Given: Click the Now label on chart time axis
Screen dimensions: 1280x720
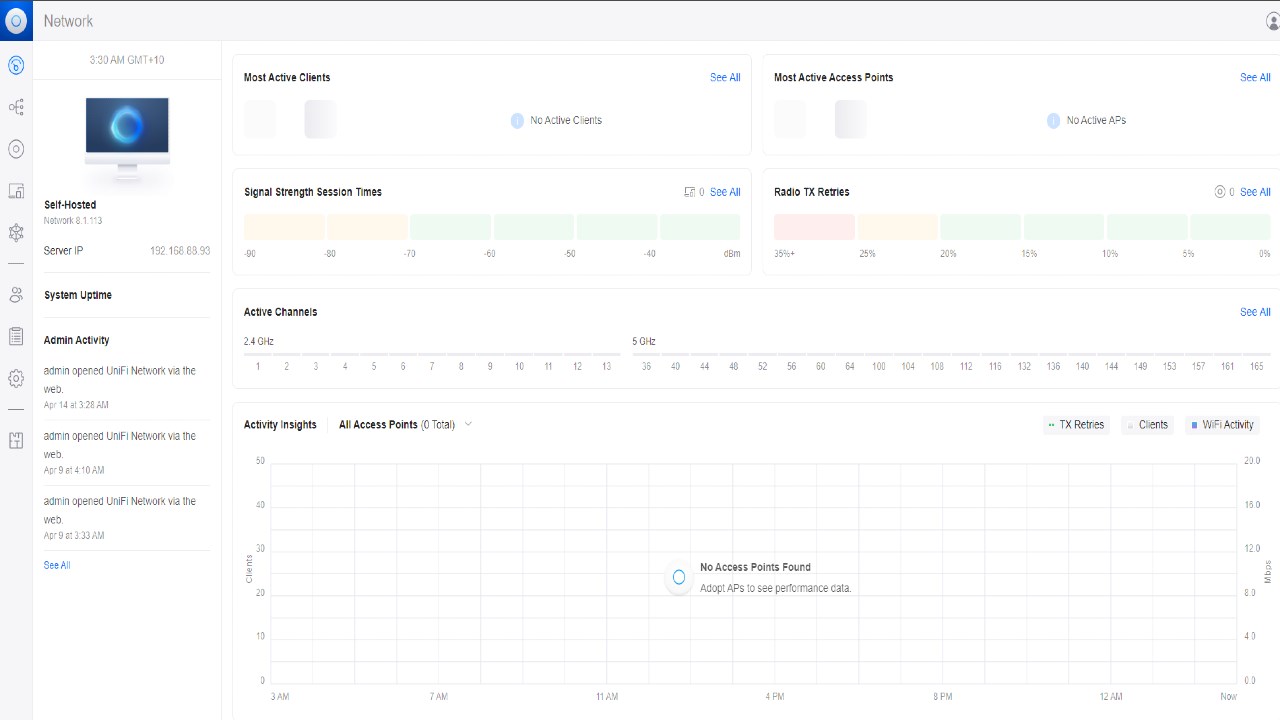Looking at the screenshot, I should [1228, 696].
